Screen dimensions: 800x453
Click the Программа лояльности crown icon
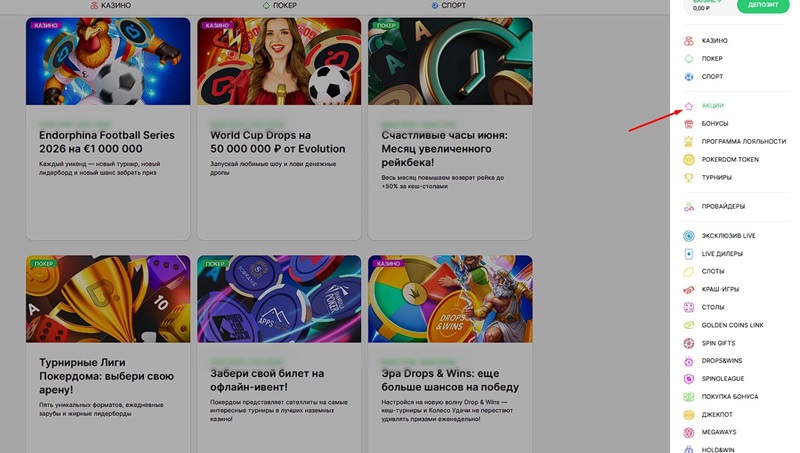point(688,142)
